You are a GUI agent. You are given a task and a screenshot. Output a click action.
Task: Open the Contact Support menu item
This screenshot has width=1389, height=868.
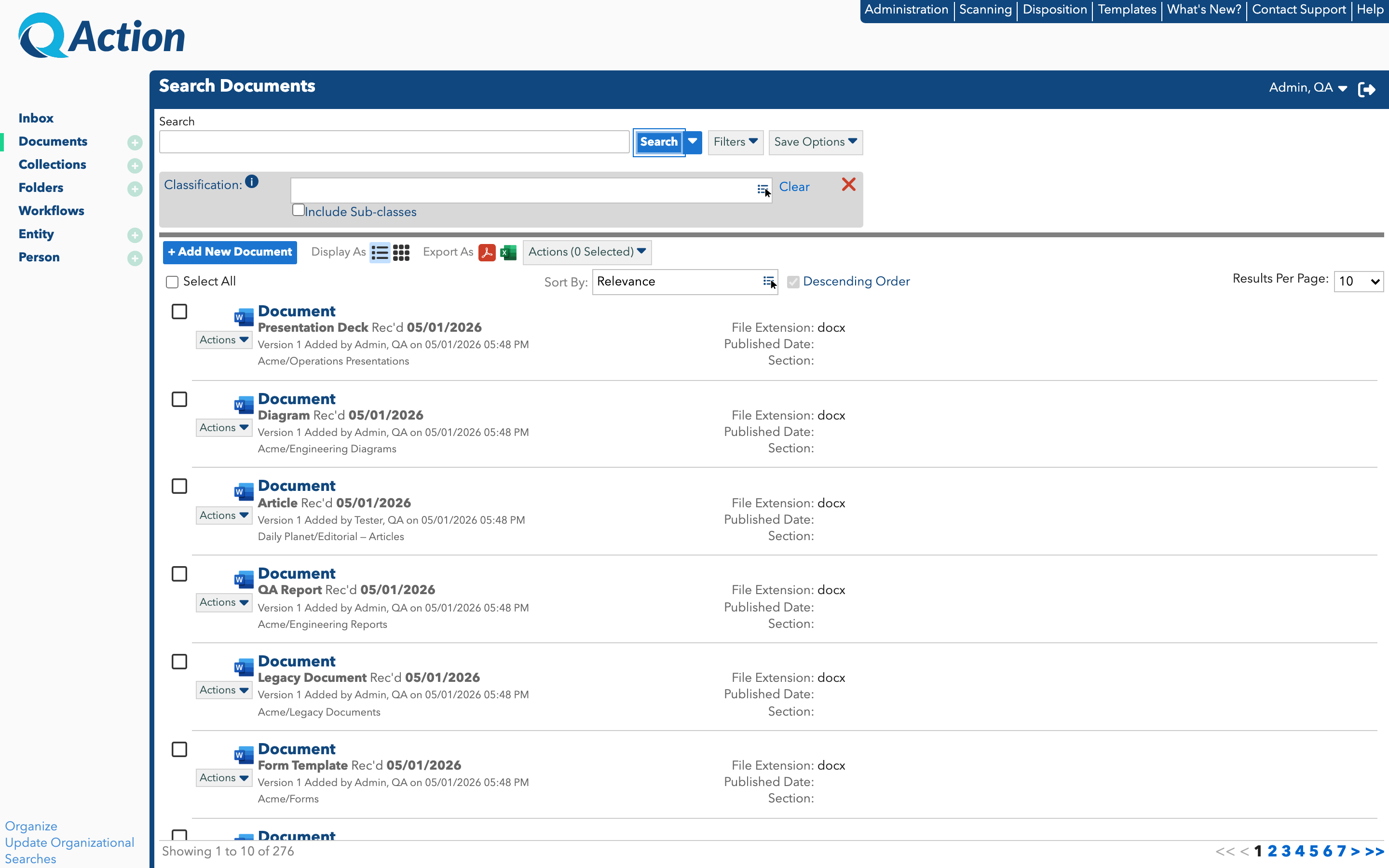tap(1299, 10)
